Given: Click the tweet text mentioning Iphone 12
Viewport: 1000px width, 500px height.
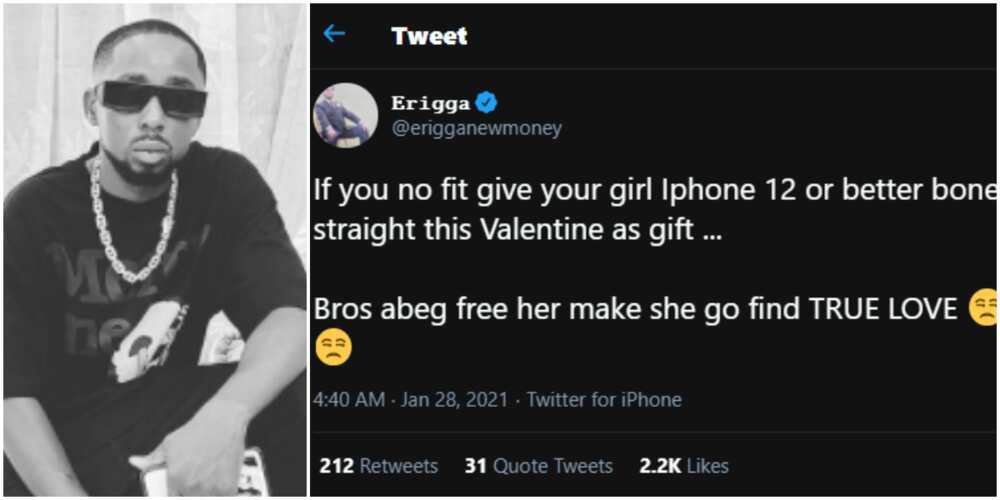Looking at the screenshot, I should (x=655, y=192).
